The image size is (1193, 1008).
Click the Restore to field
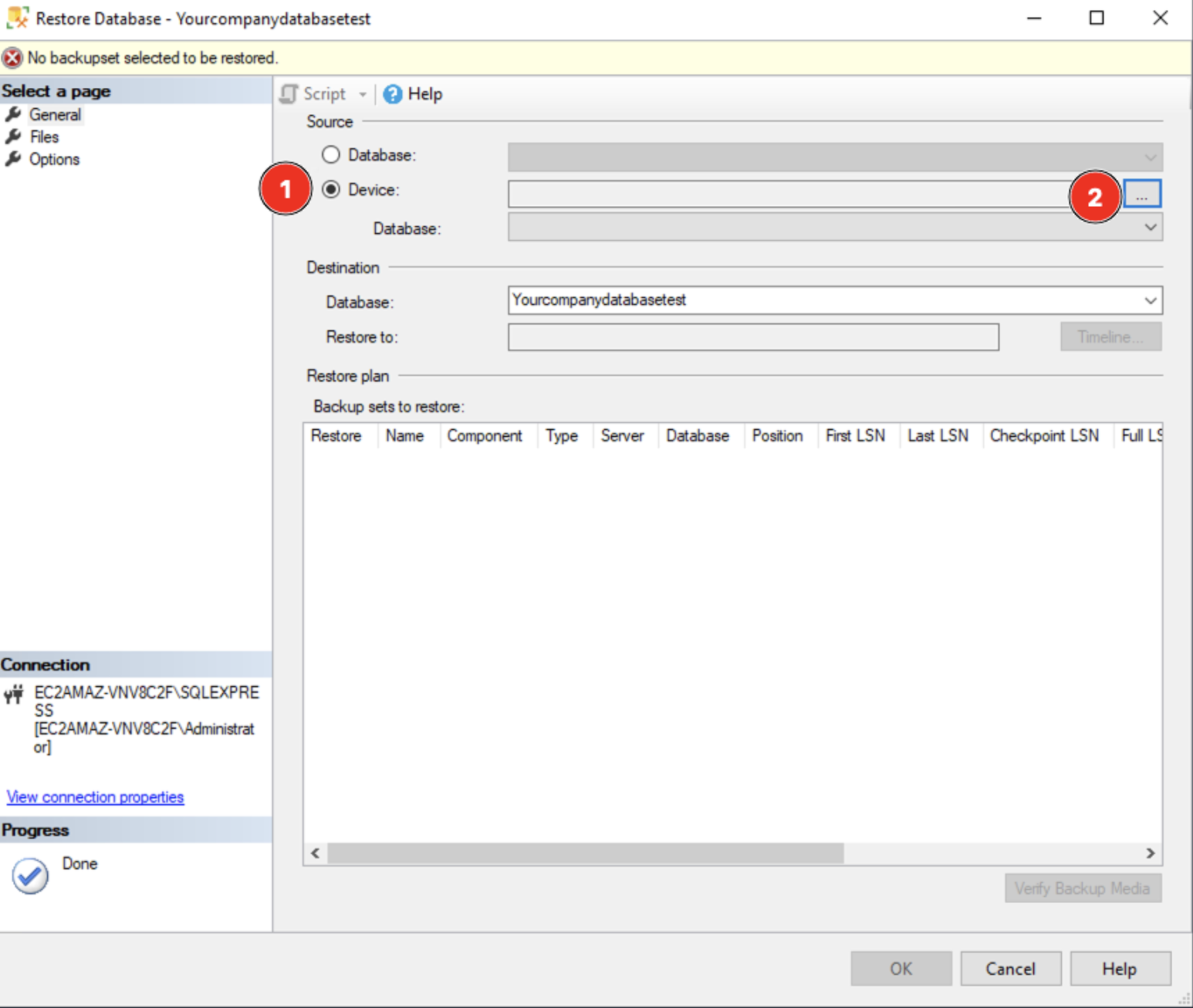click(x=753, y=337)
